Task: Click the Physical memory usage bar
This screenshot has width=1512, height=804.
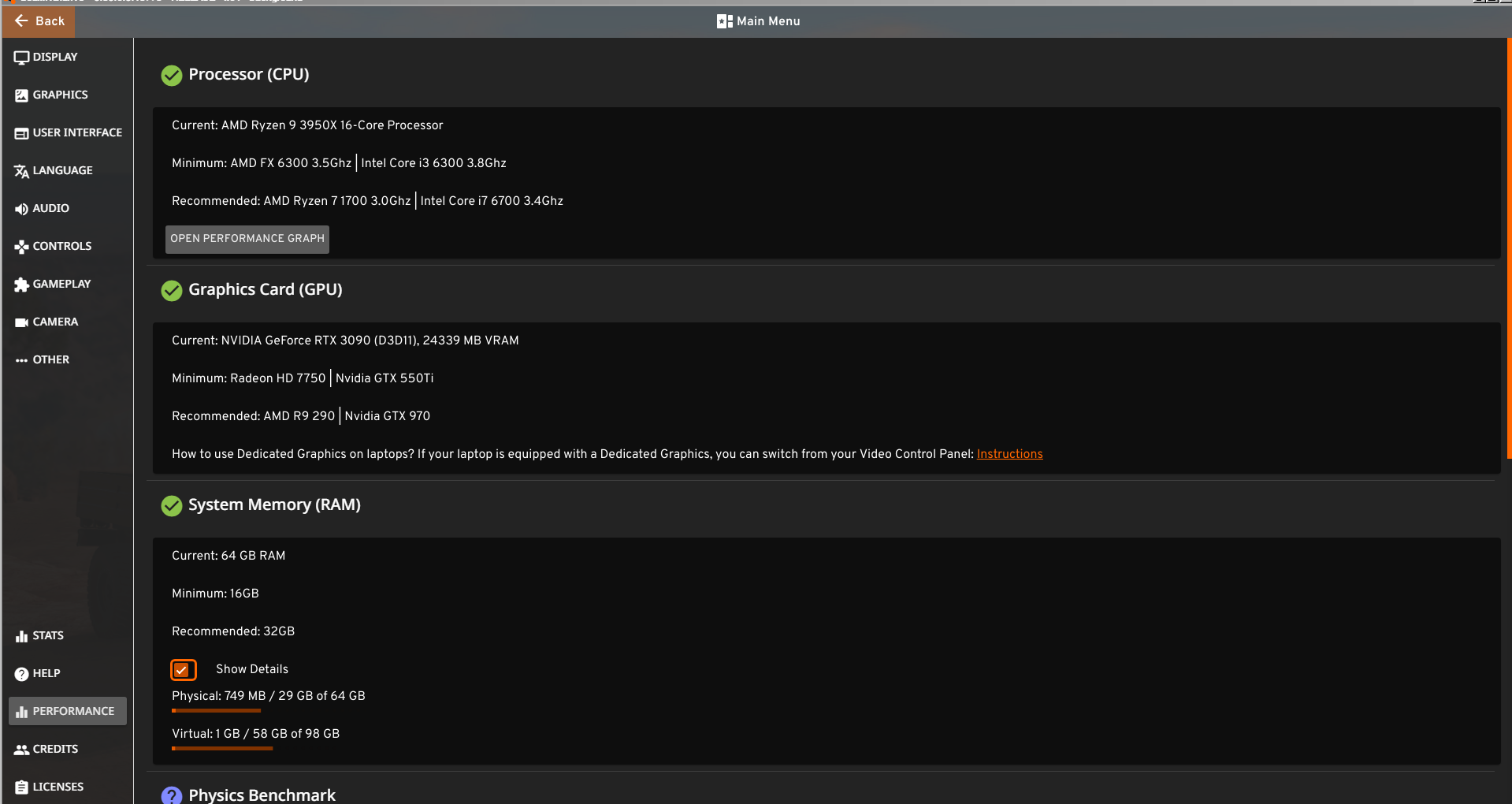Action: point(216,710)
